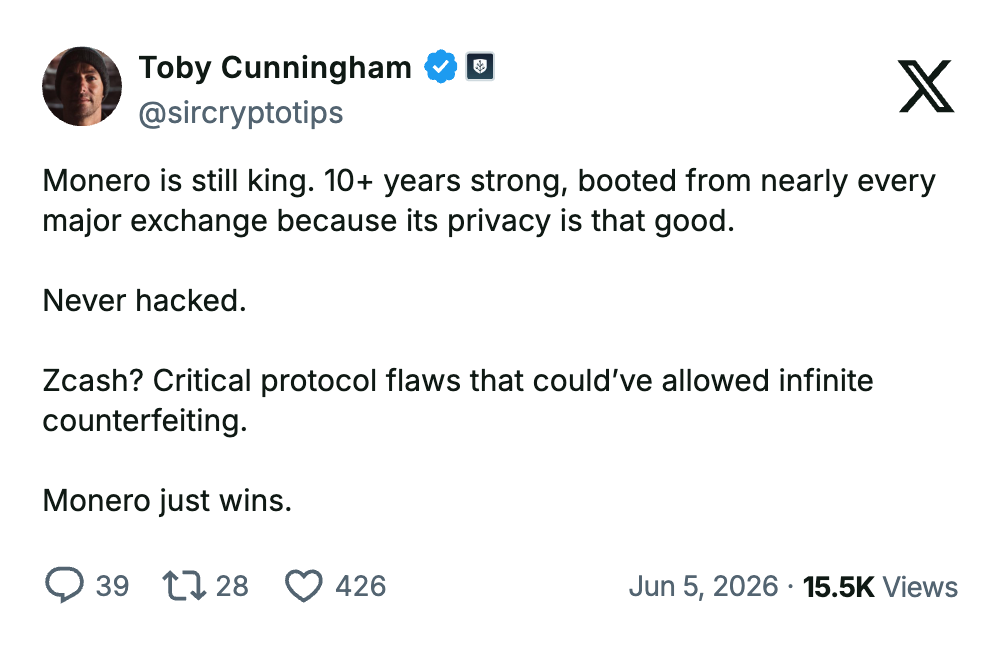Like the tweet with the heart icon
Screen dimensions: 1000x650
[x=304, y=586]
